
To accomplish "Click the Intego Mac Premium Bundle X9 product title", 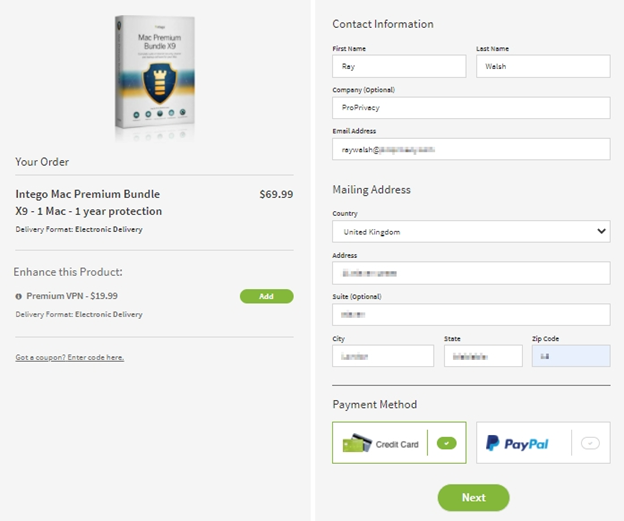I will [x=89, y=203].
